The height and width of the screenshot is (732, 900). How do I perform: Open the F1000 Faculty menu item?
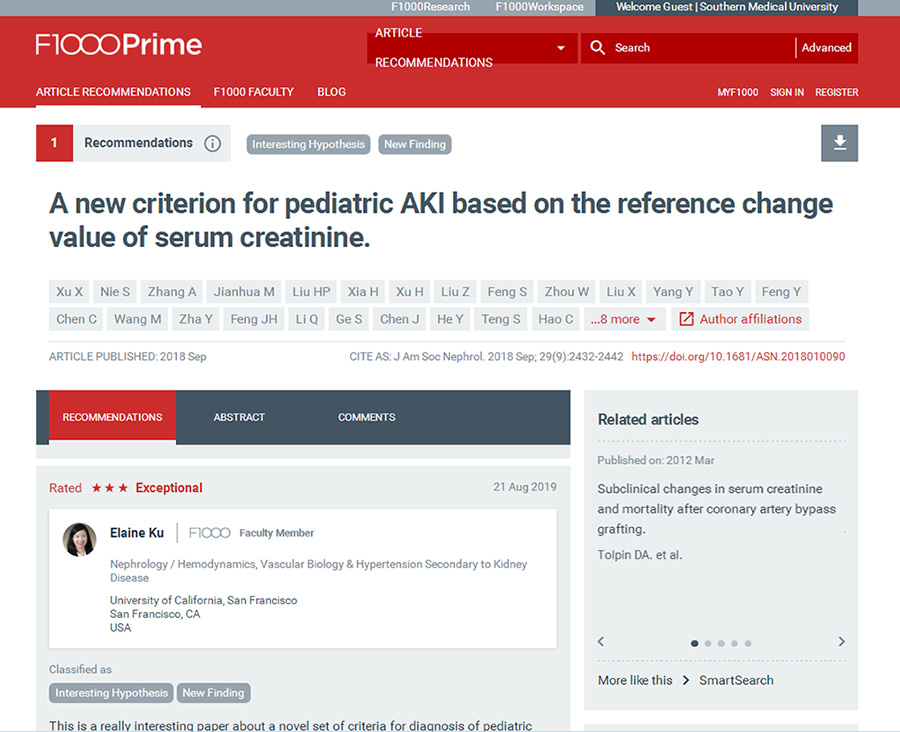click(x=254, y=92)
